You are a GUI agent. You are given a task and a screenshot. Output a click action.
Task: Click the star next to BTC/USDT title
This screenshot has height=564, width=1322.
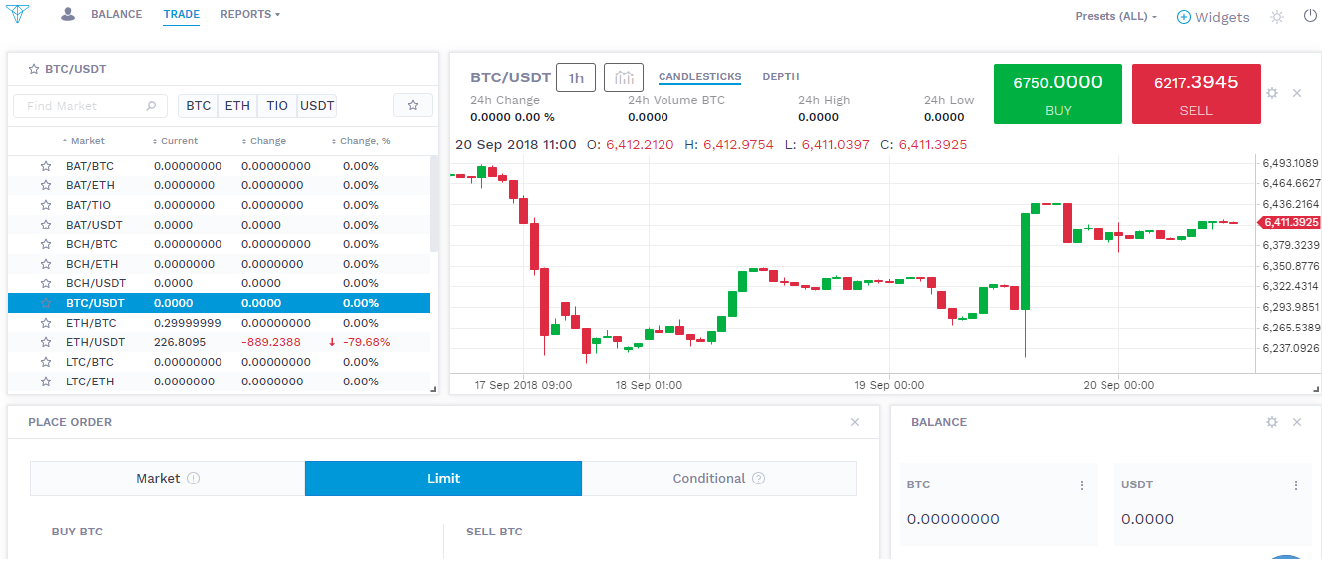coord(34,70)
